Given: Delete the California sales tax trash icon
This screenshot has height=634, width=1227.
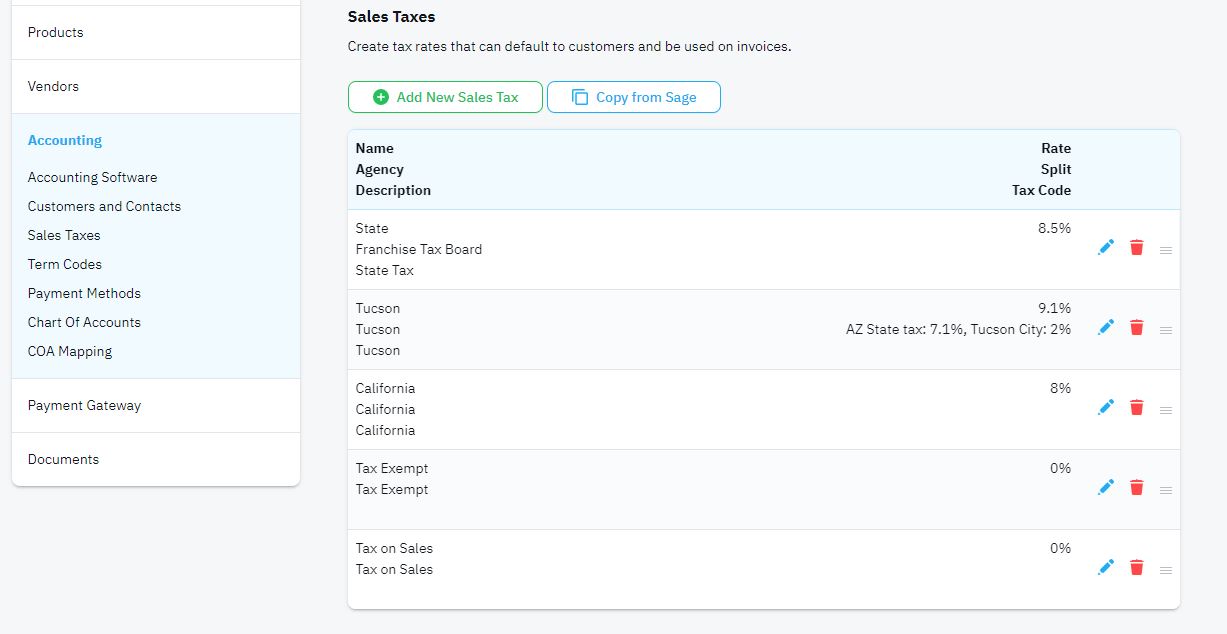Looking at the screenshot, I should 1136,407.
